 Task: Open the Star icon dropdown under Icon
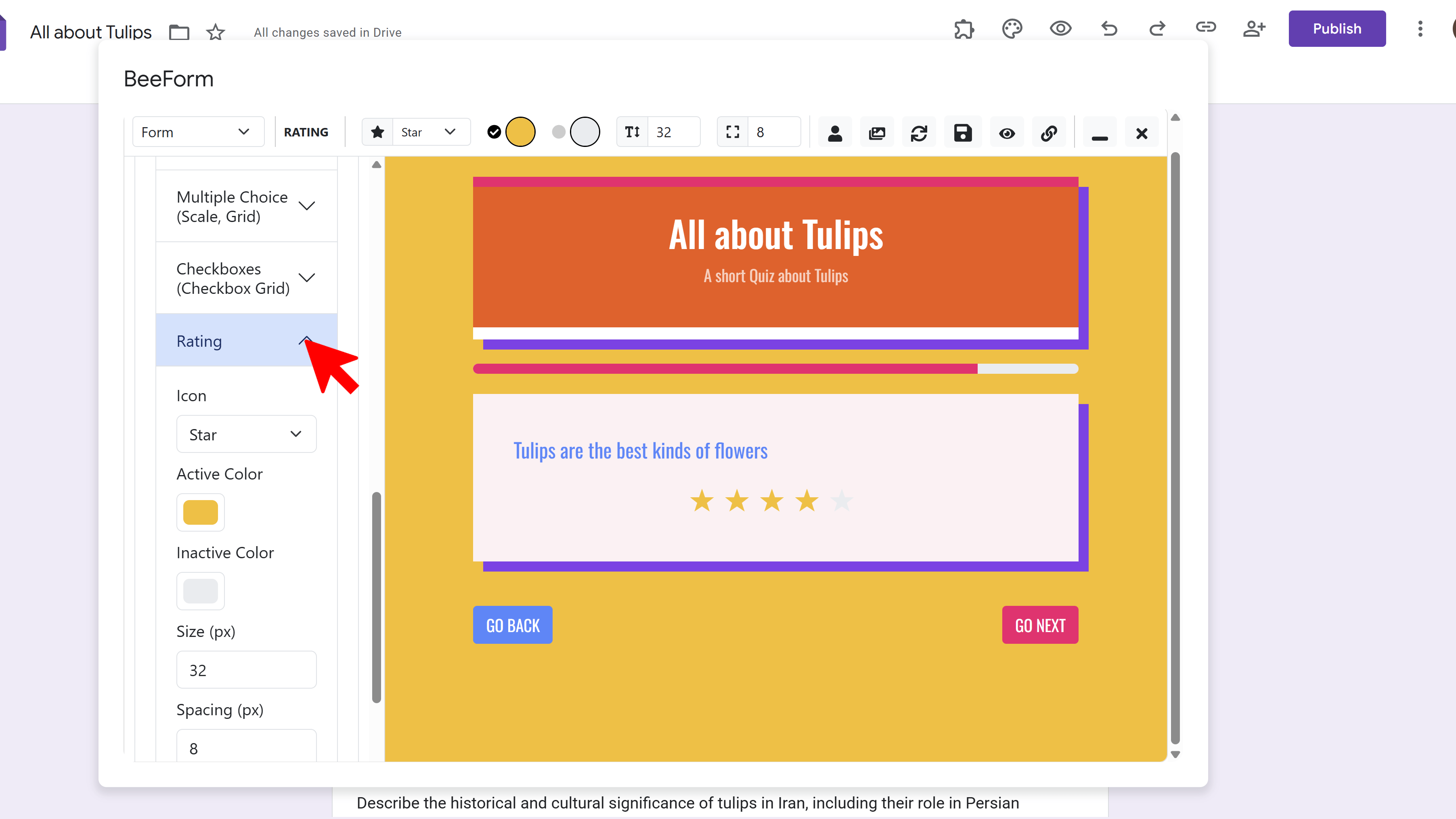pos(247,434)
